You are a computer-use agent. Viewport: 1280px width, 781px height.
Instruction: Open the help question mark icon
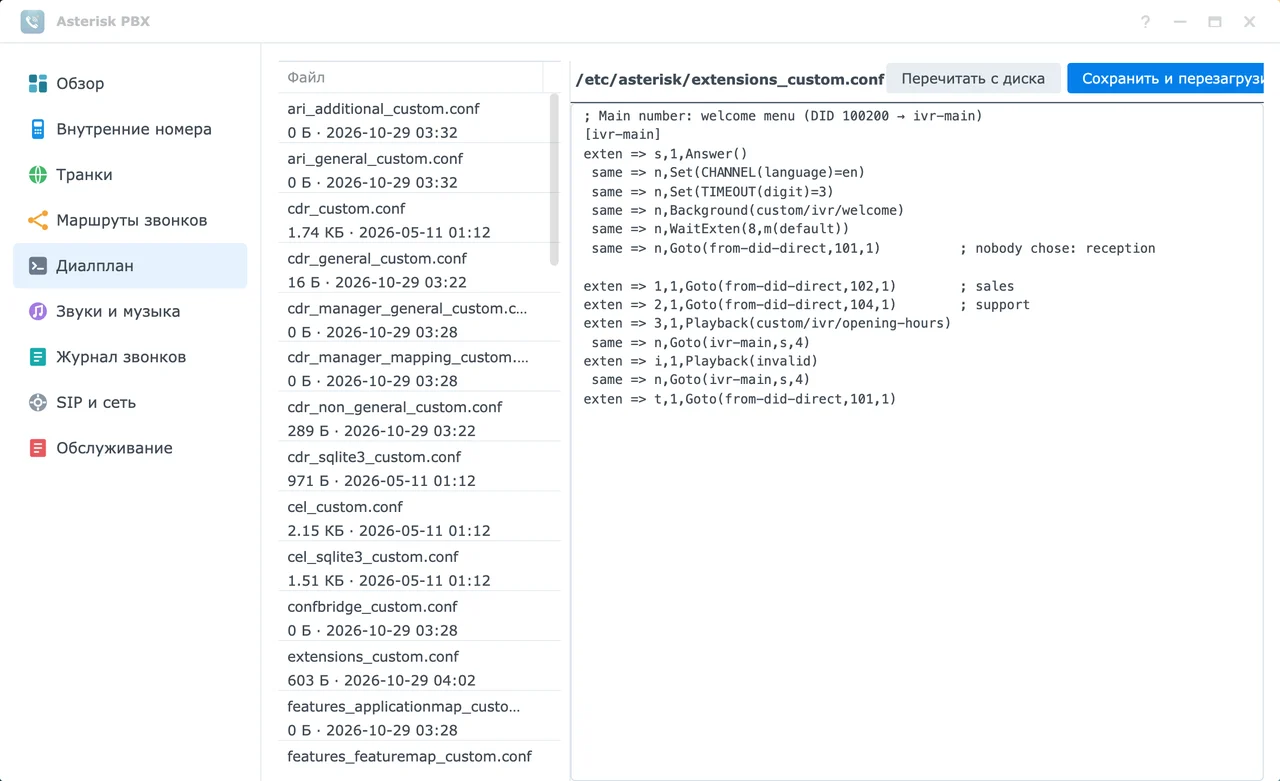1146,22
